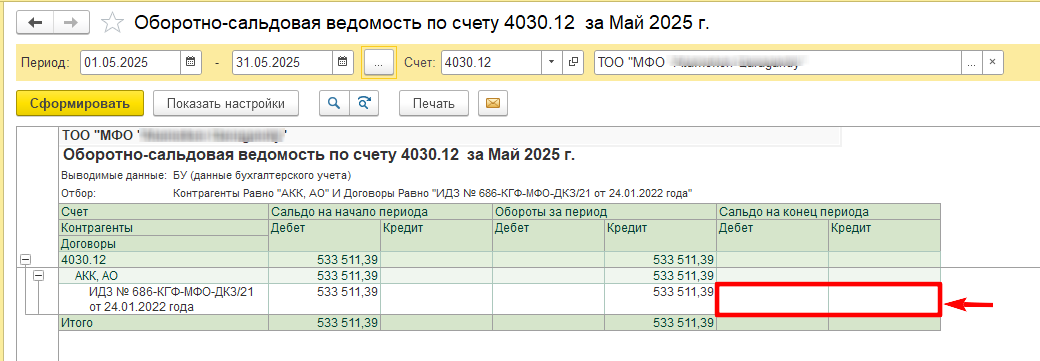Open calendar for start date 01.05.2025
1040x361 pixels.
coord(190,63)
